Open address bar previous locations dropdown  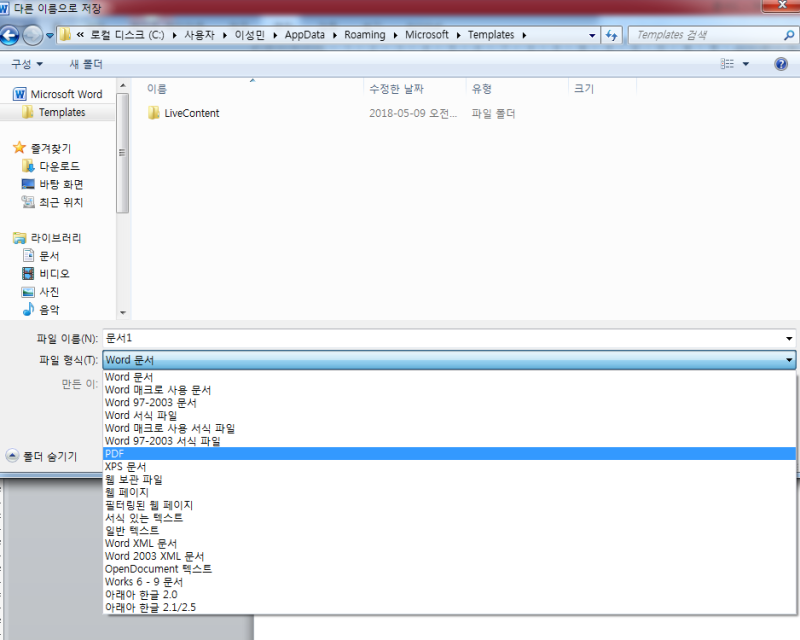coord(592,35)
